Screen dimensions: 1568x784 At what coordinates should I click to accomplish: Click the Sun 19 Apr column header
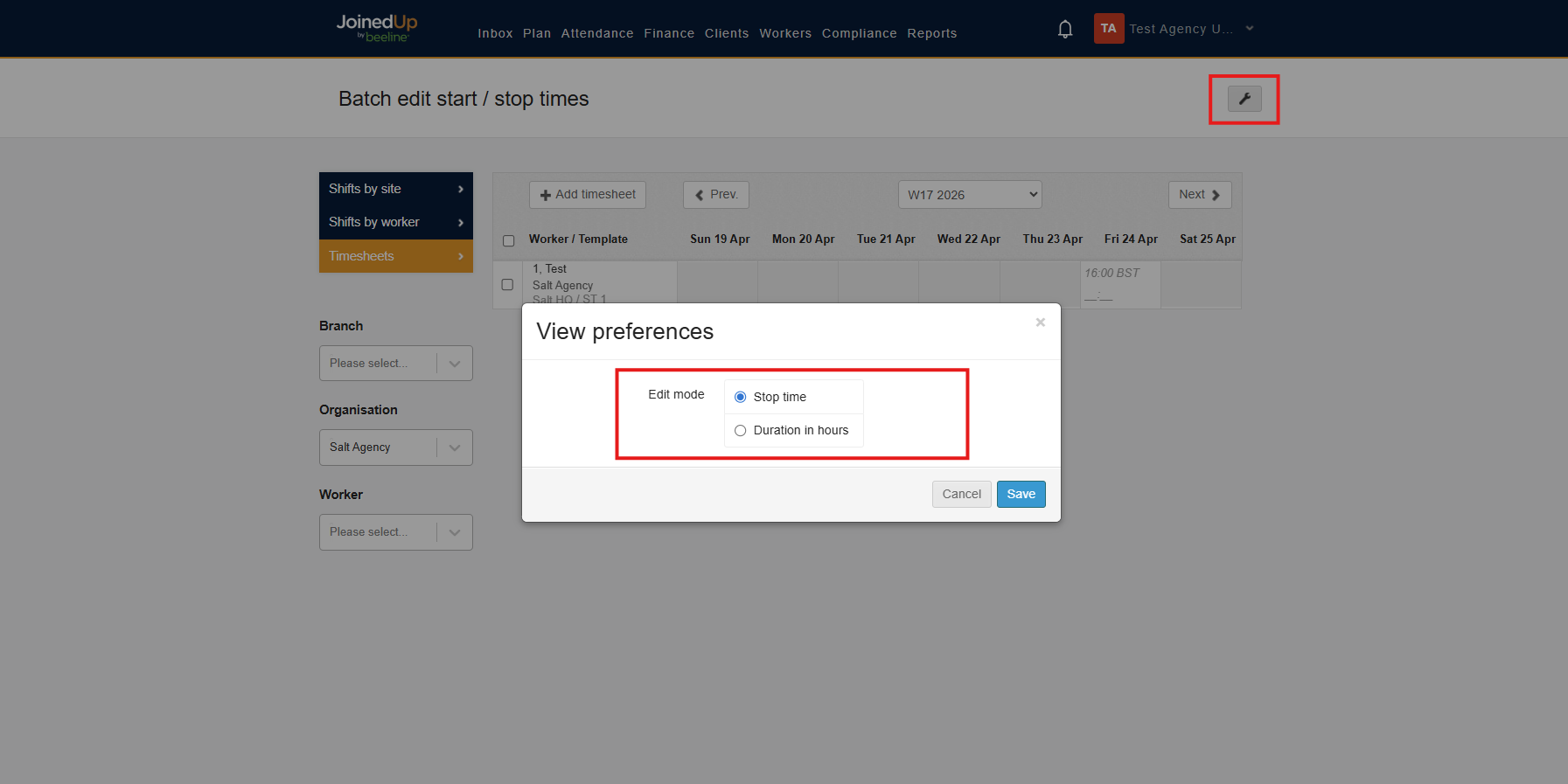[720, 239]
